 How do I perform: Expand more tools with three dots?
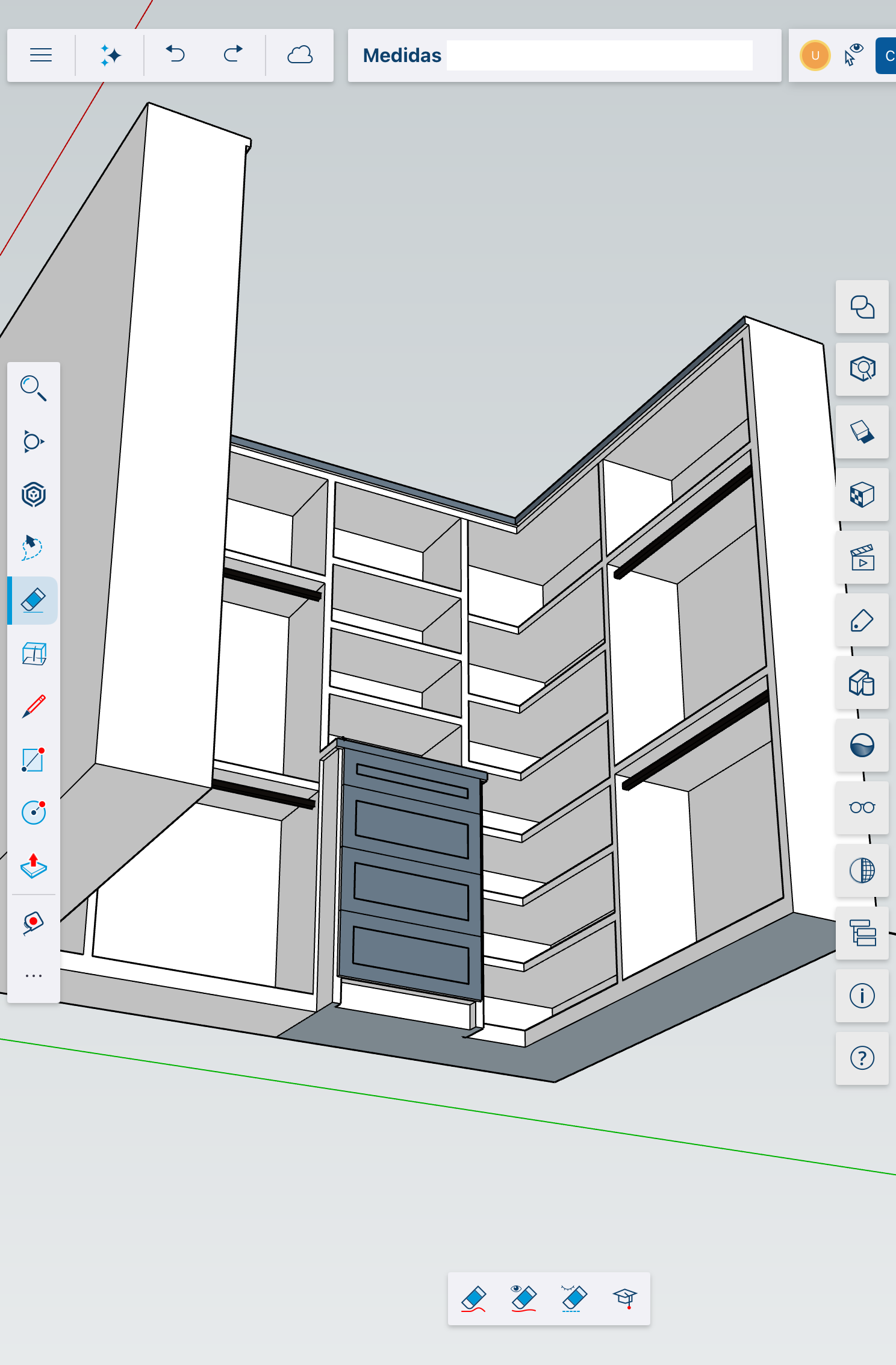[x=33, y=975]
